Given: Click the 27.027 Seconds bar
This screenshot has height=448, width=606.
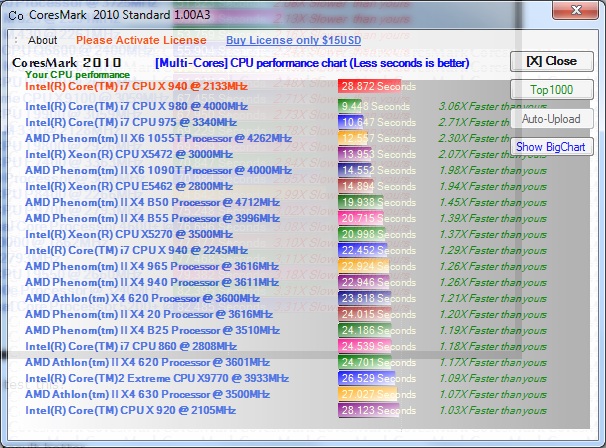Looking at the screenshot, I should (x=368, y=395).
